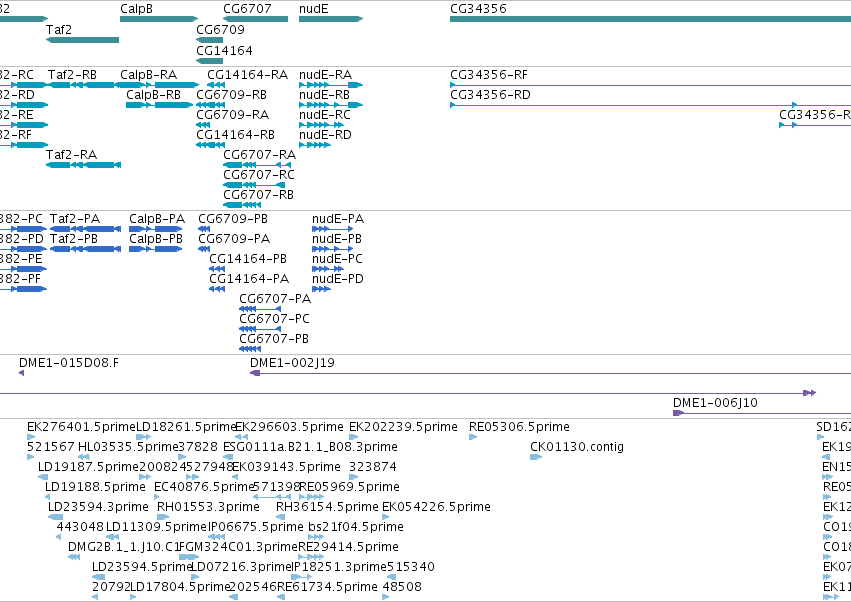851x602 pixels.
Task: Select transcript nudE-RA
Action: [x=326, y=74]
